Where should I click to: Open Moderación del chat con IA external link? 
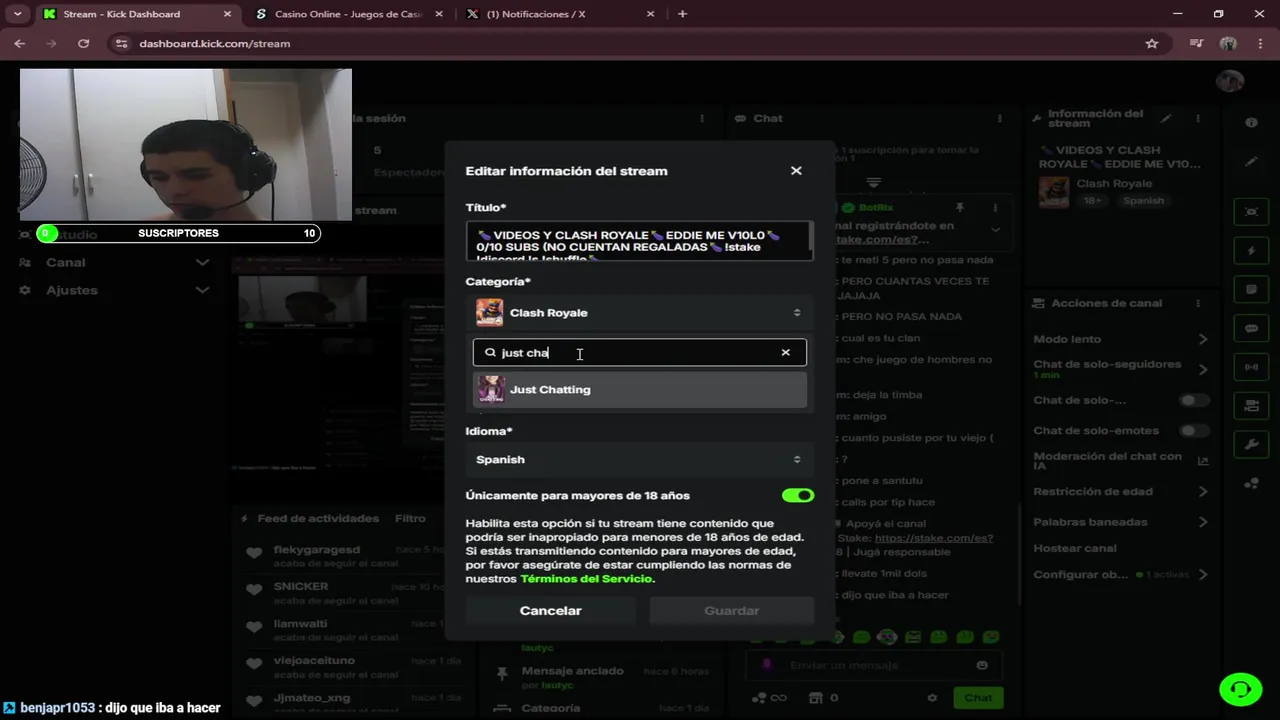click(1203, 461)
